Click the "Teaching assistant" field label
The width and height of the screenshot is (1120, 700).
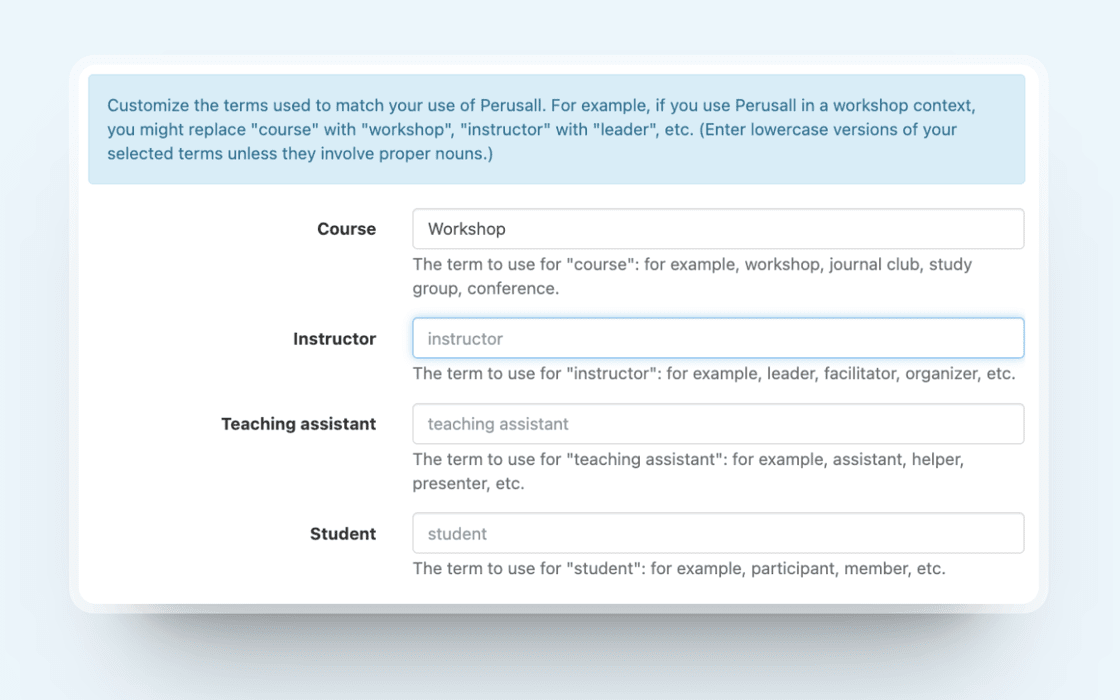click(x=298, y=424)
